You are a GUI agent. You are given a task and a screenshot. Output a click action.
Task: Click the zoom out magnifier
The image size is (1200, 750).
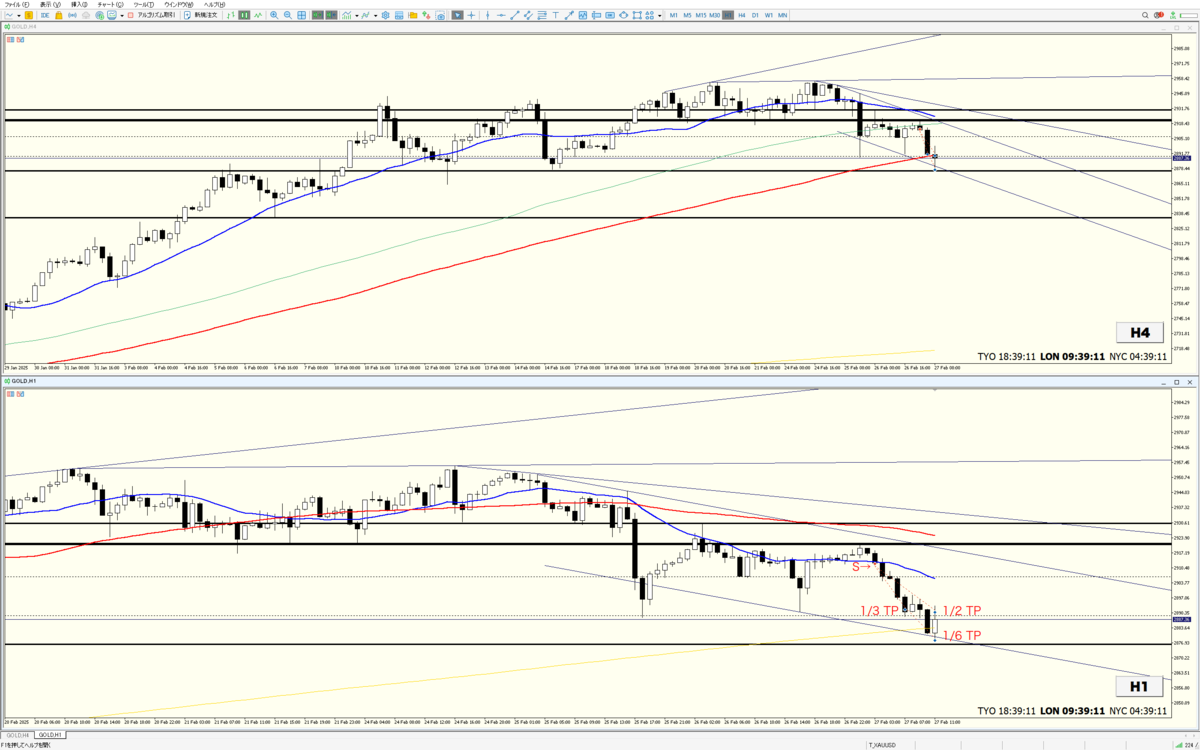(x=288, y=15)
